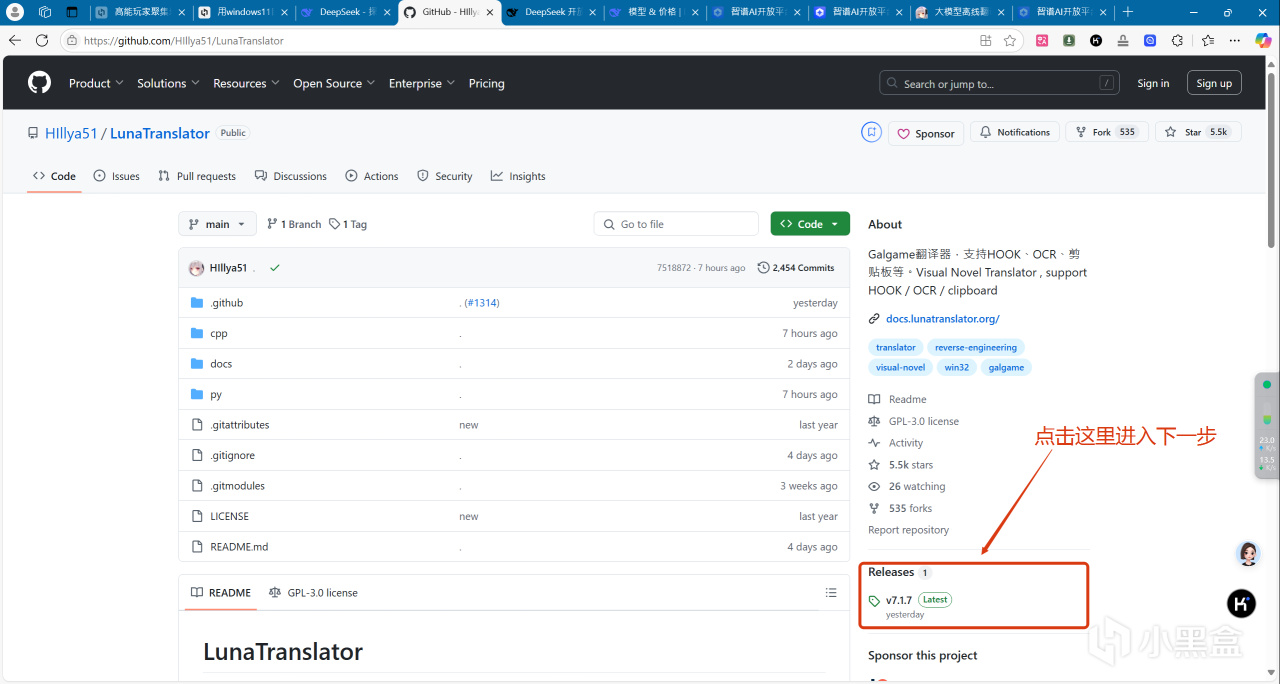The width and height of the screenshot is (1280, 684).
Task: Open the Edge profile icon
Action: 15,12
